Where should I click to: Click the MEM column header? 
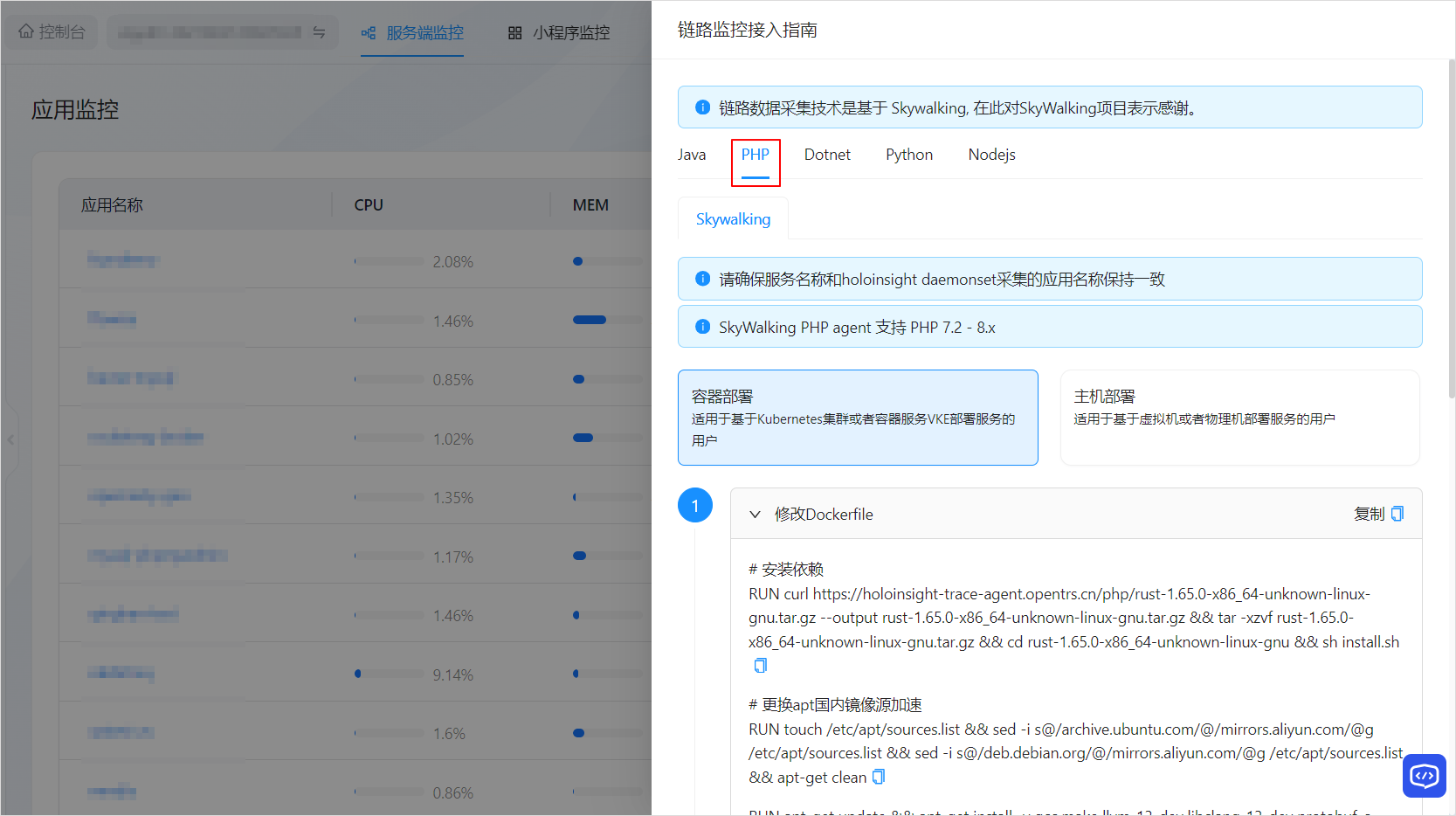590,204
